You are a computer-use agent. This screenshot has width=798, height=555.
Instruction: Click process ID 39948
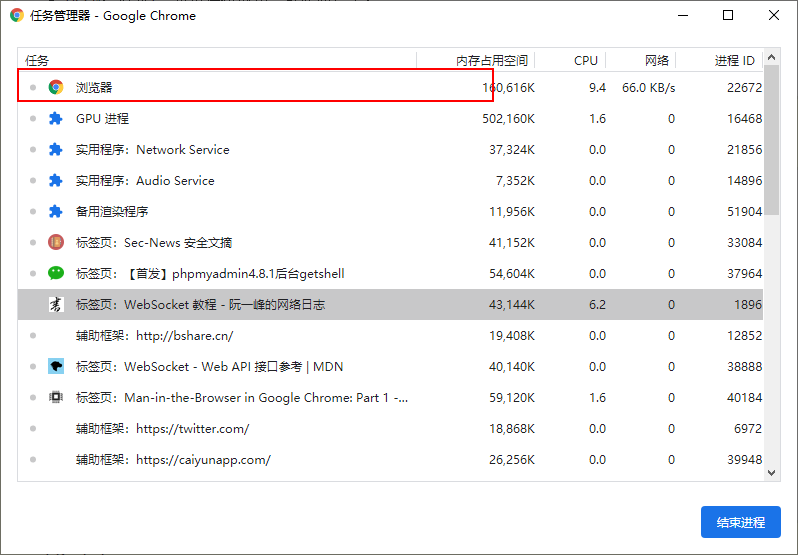745,460
